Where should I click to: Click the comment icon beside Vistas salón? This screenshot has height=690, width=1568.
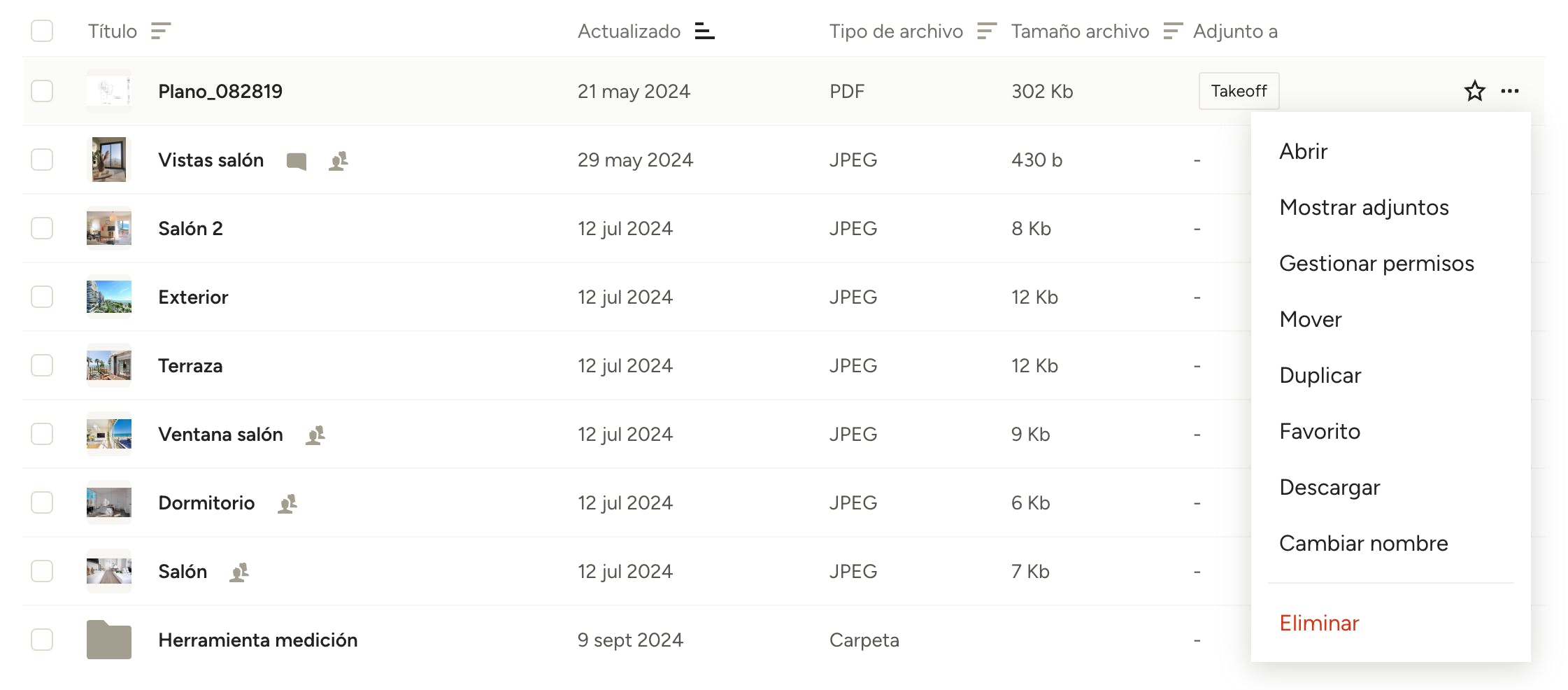pyautogui.click(x=297, y=161)
